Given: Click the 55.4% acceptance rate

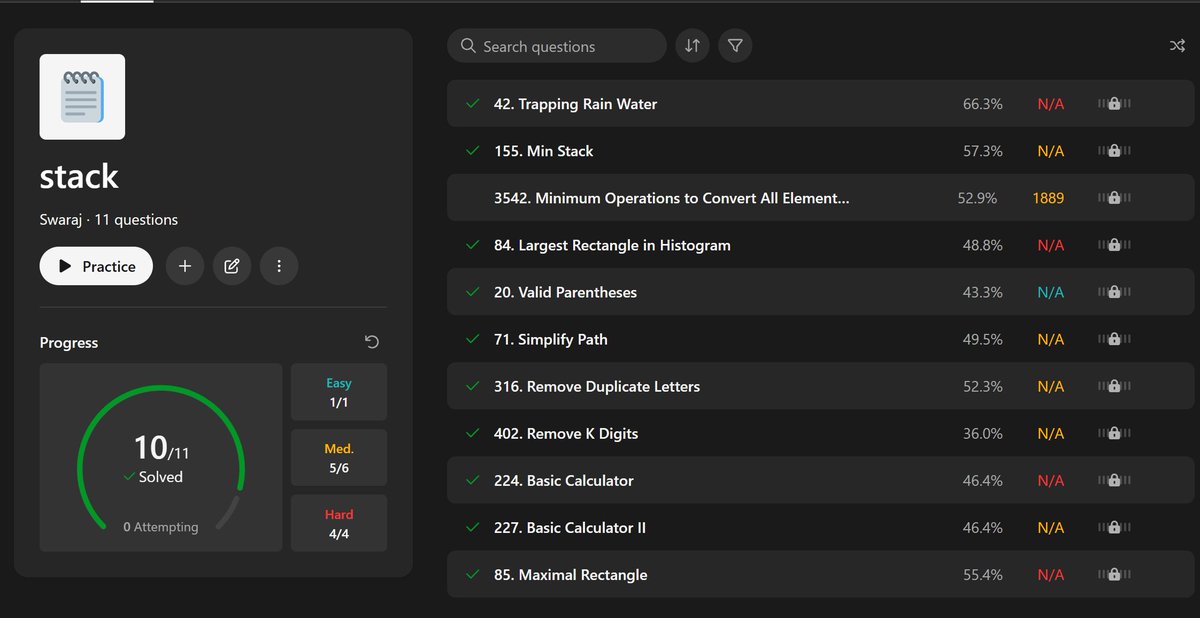Looking at the screenshot, I should tap(983, 575).
